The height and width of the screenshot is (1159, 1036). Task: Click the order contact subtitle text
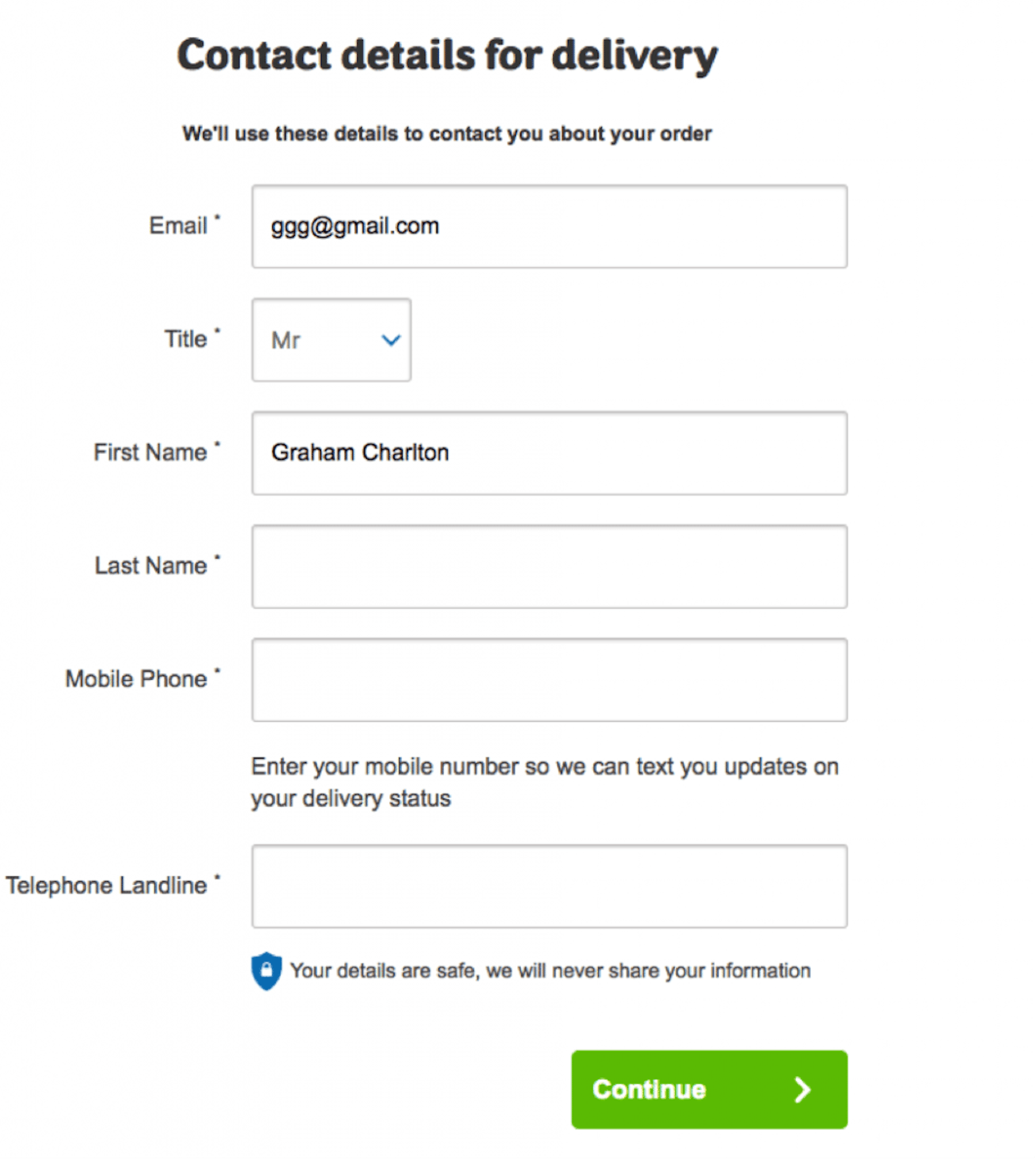(447, 134)
